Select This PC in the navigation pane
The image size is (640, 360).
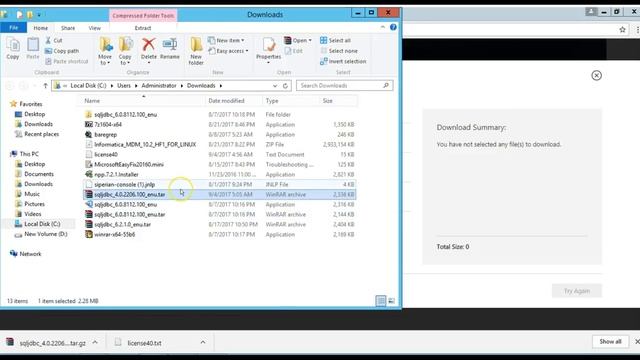click(x=24, y=154)
